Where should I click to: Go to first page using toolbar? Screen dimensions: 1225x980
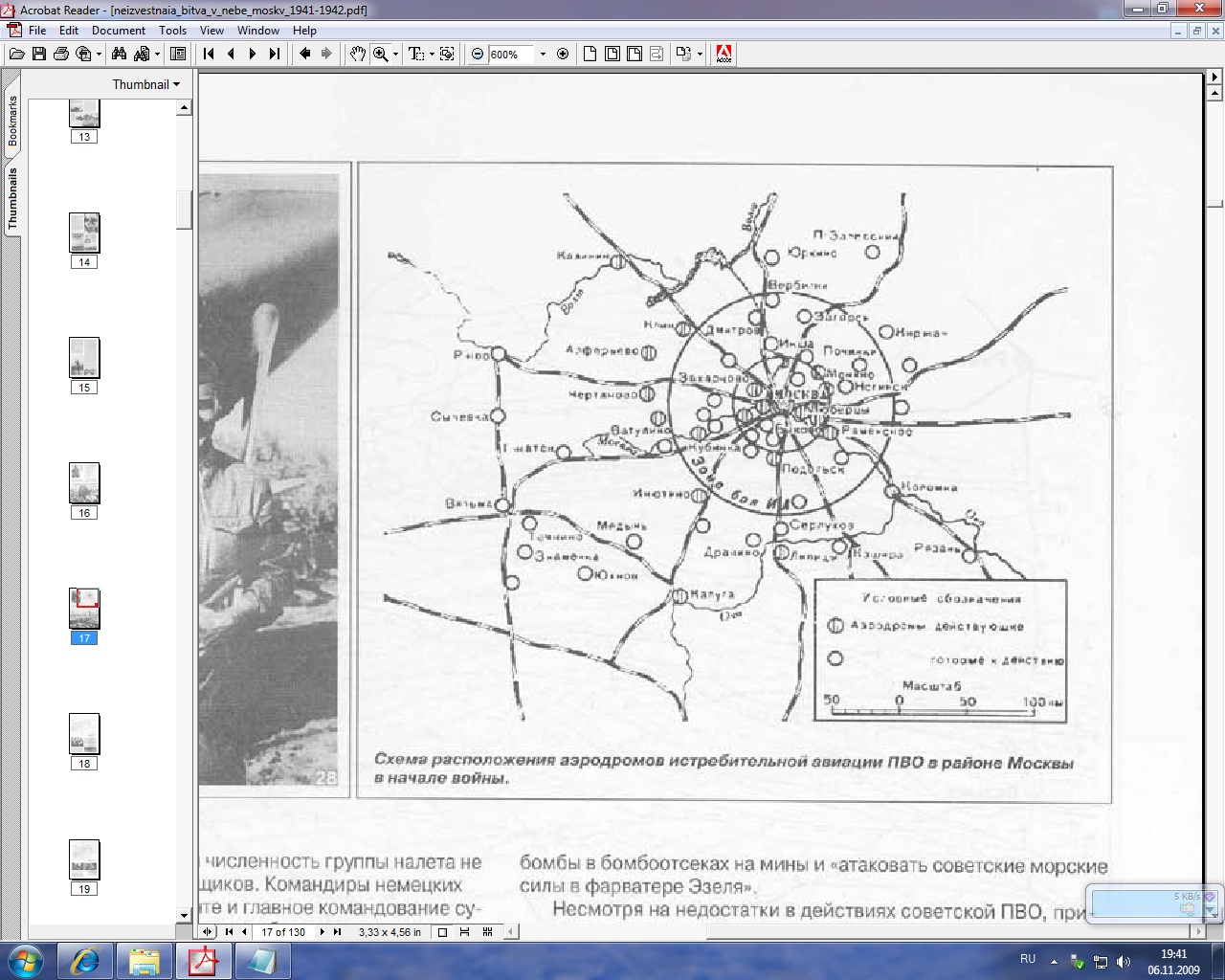click(209, 55)
